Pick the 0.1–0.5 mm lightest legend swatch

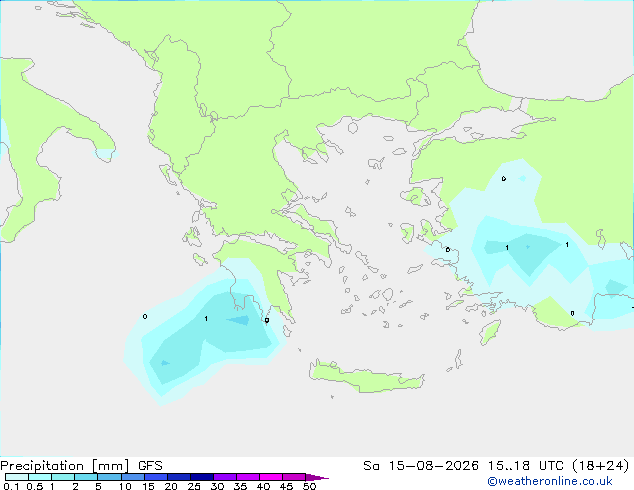17,477
